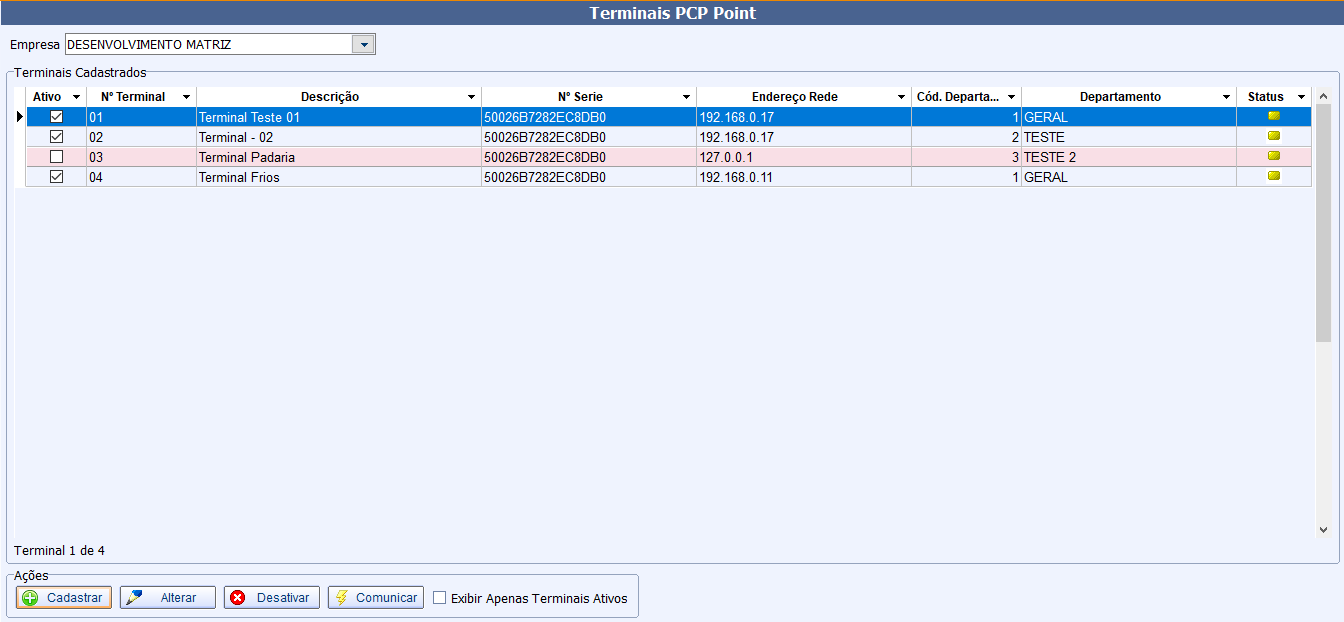
Task: Click the pencil icon on Alterar
Action: 135,598
